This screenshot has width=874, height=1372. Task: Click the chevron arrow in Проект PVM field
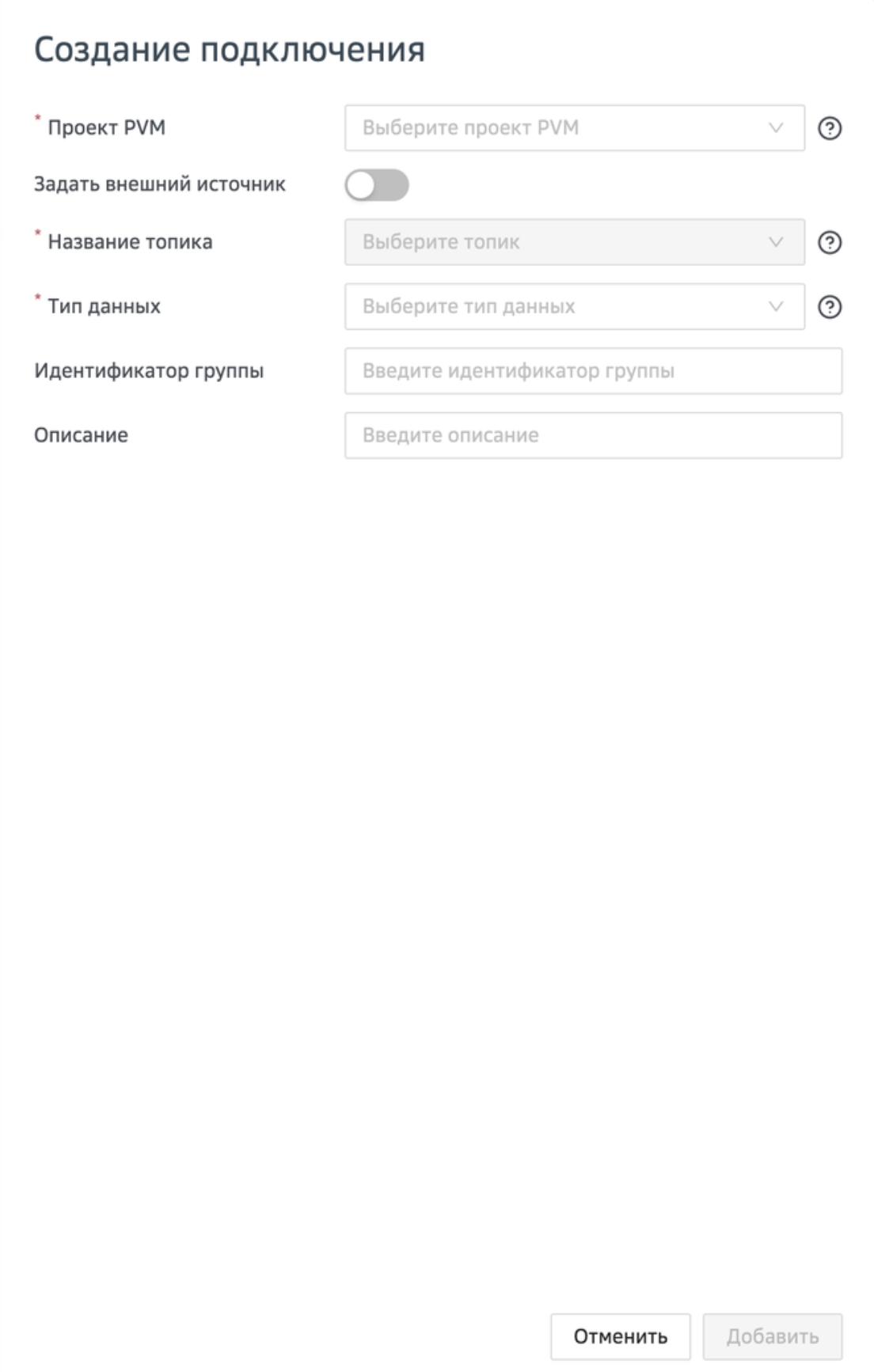coord(776,128)
